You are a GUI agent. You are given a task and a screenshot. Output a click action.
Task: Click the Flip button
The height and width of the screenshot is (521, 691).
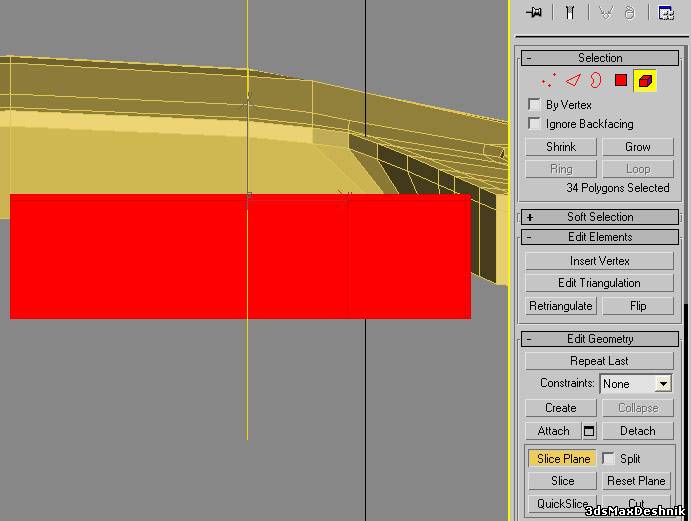[638, 306]
